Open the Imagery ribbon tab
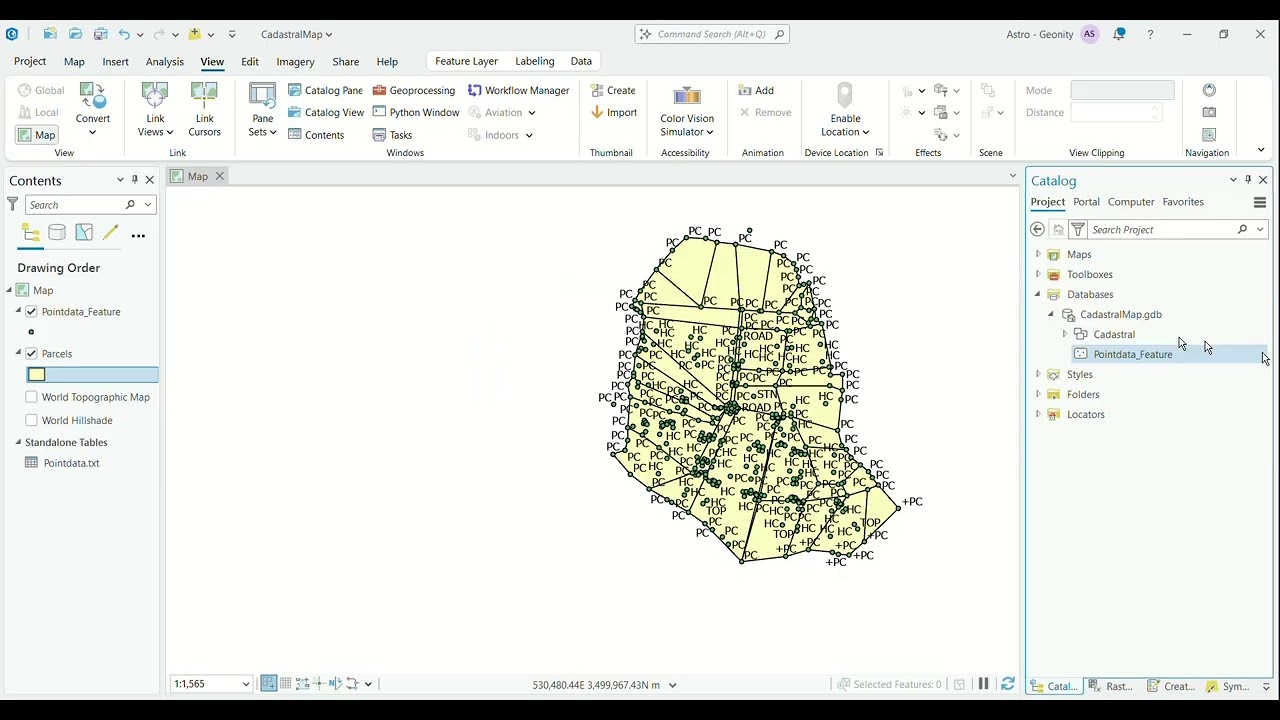 [x=295, y=62]
